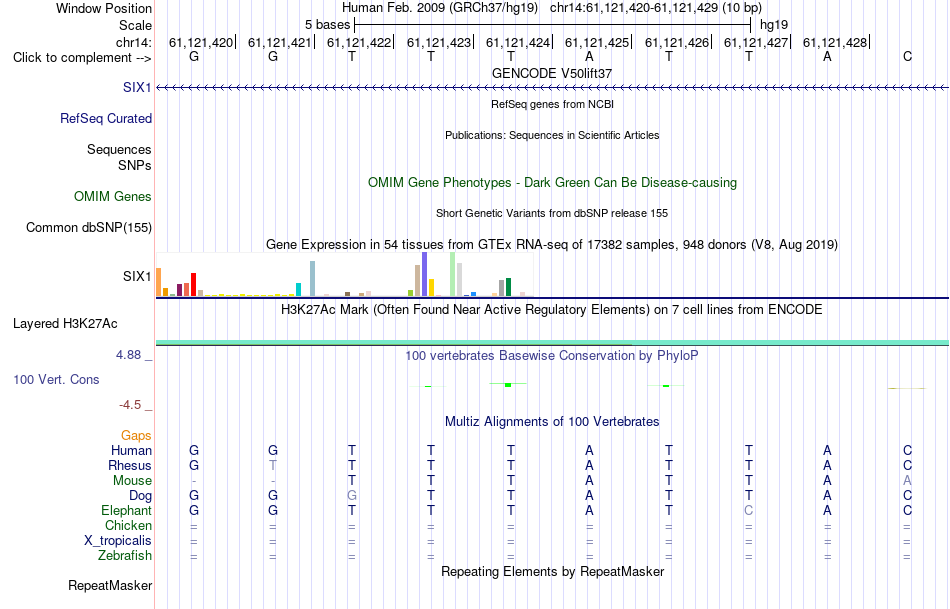
Task: Click 'Publications: Sequences in Scientific Articles' title
Action: (552, 135)
